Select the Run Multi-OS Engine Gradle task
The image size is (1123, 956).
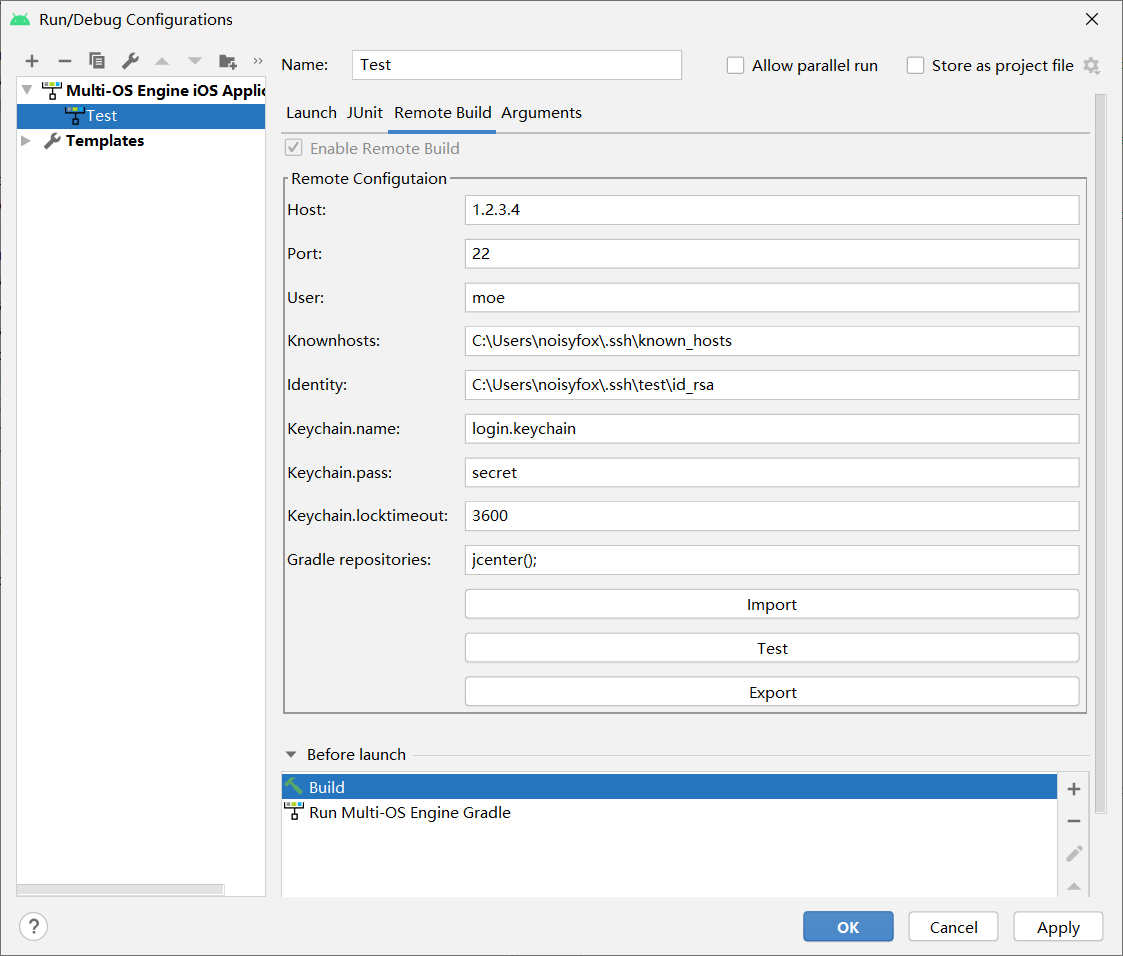click(669, 813)
